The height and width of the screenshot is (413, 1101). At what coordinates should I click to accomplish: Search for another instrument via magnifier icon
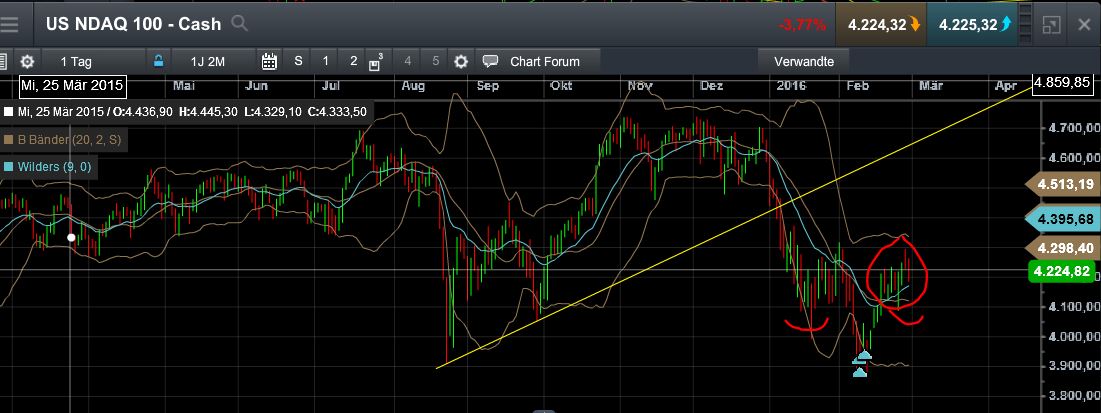coord(239,24)
